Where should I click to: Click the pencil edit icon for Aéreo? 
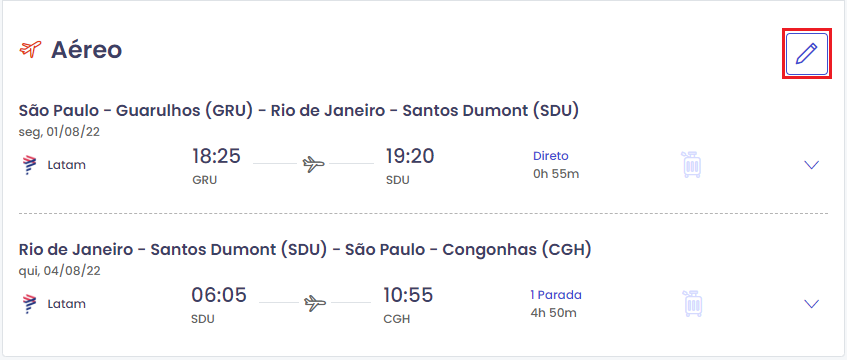pos(806,54)
